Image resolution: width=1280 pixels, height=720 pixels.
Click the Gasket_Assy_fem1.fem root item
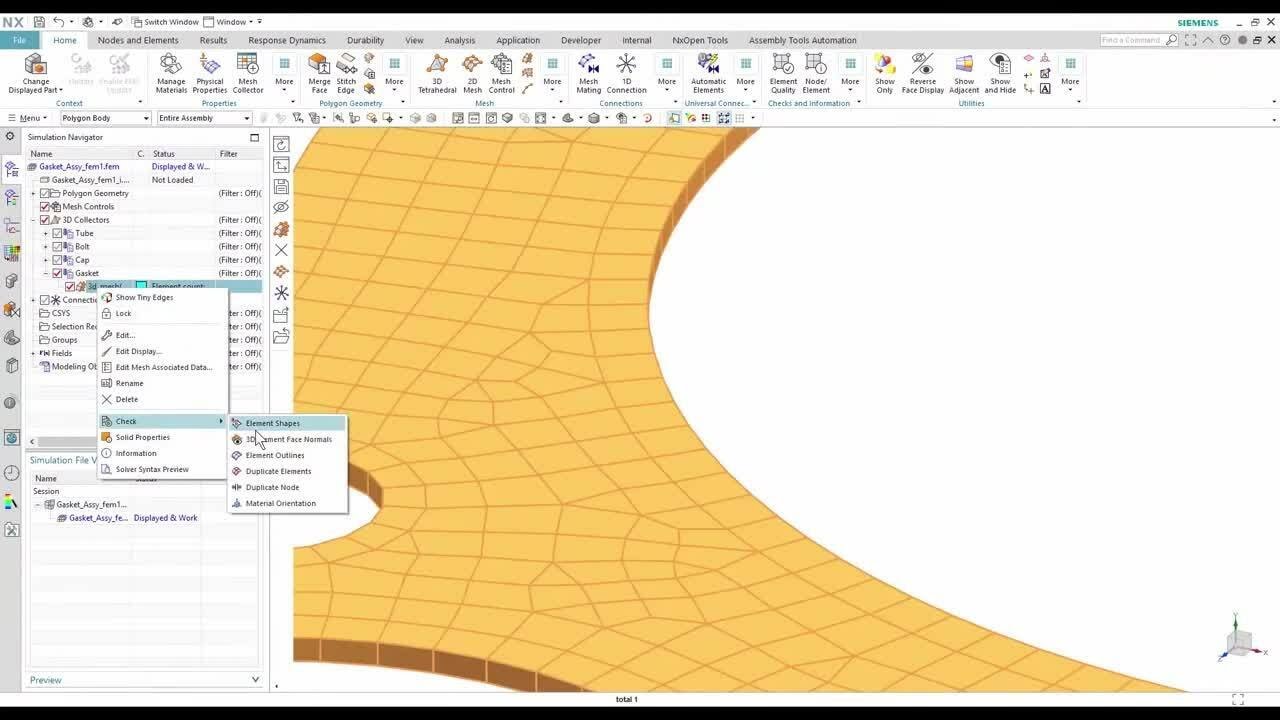click(79, 167)
